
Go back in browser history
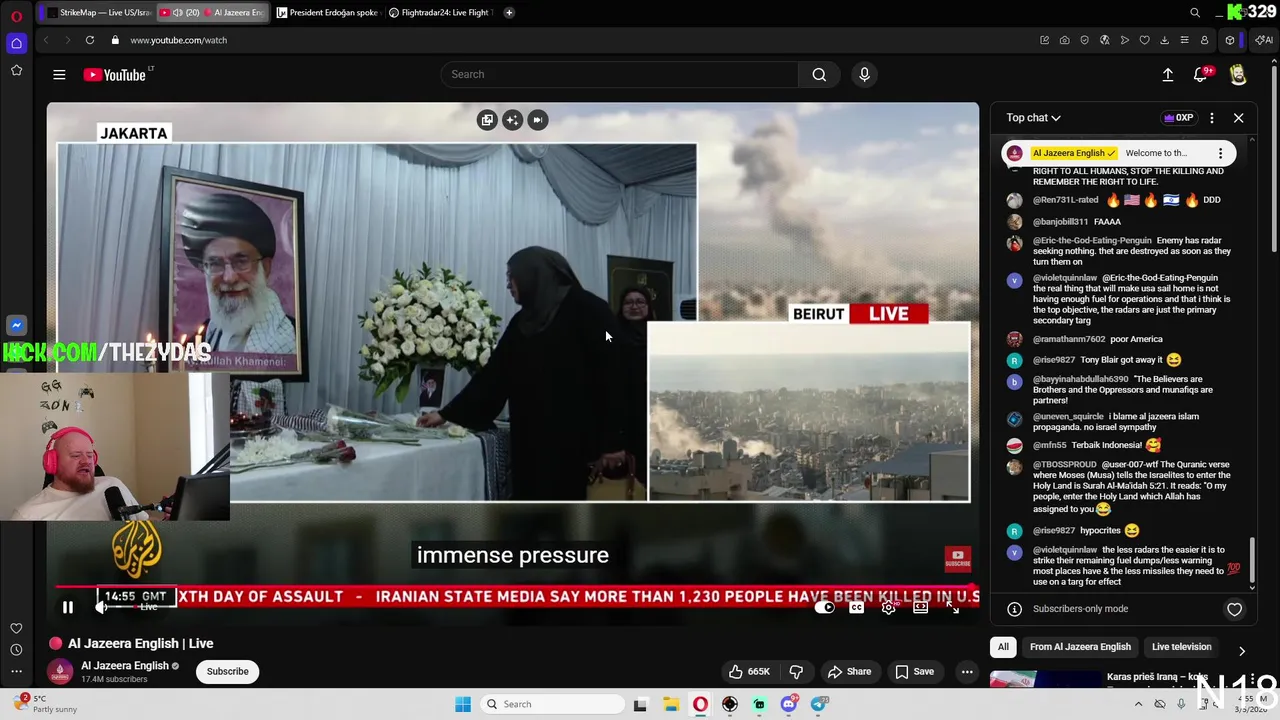coord(46,40)
